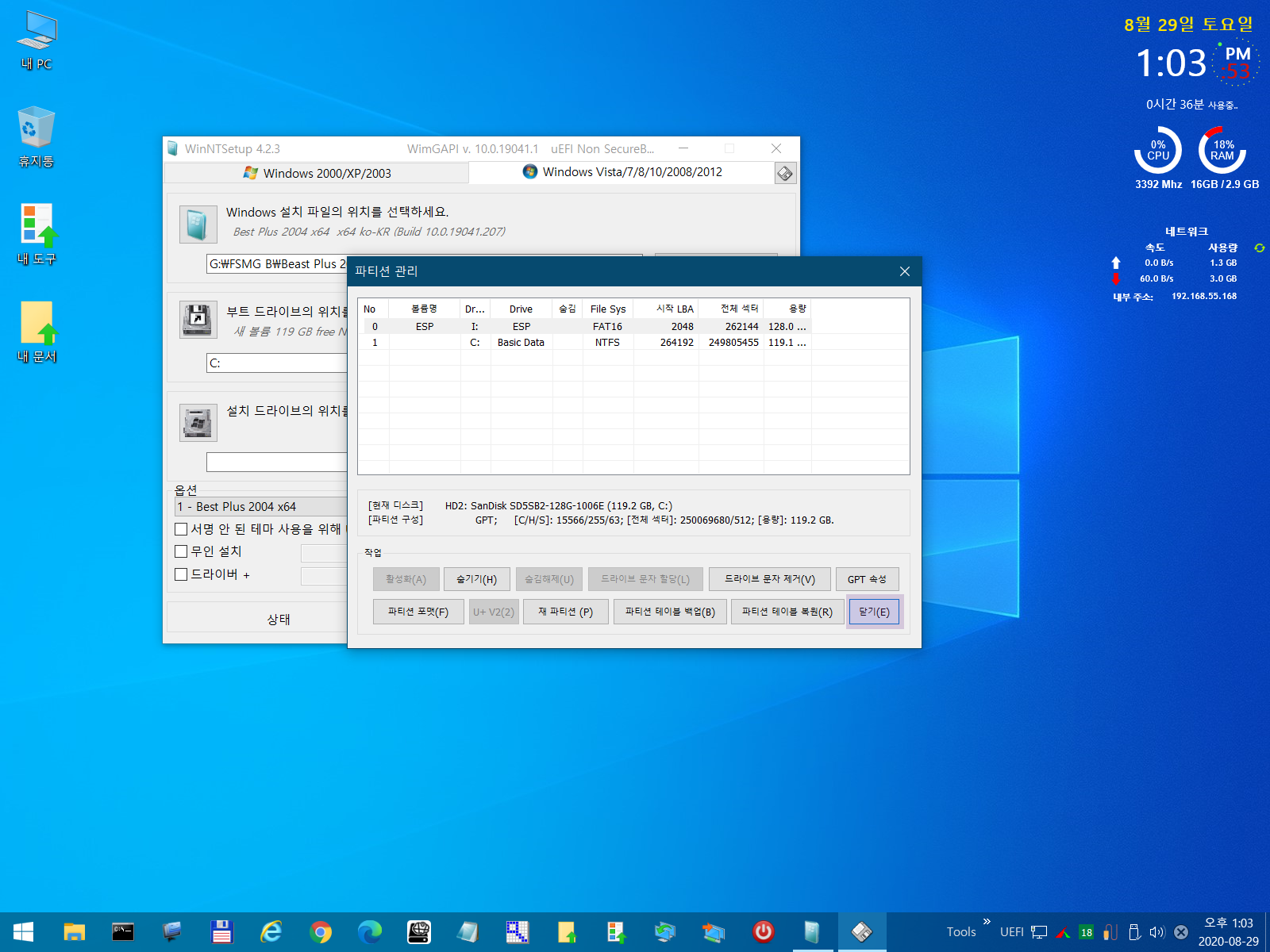Screen dimensions: 1270x952
Task: Click the Drive column header
Action: click(521, 309)
